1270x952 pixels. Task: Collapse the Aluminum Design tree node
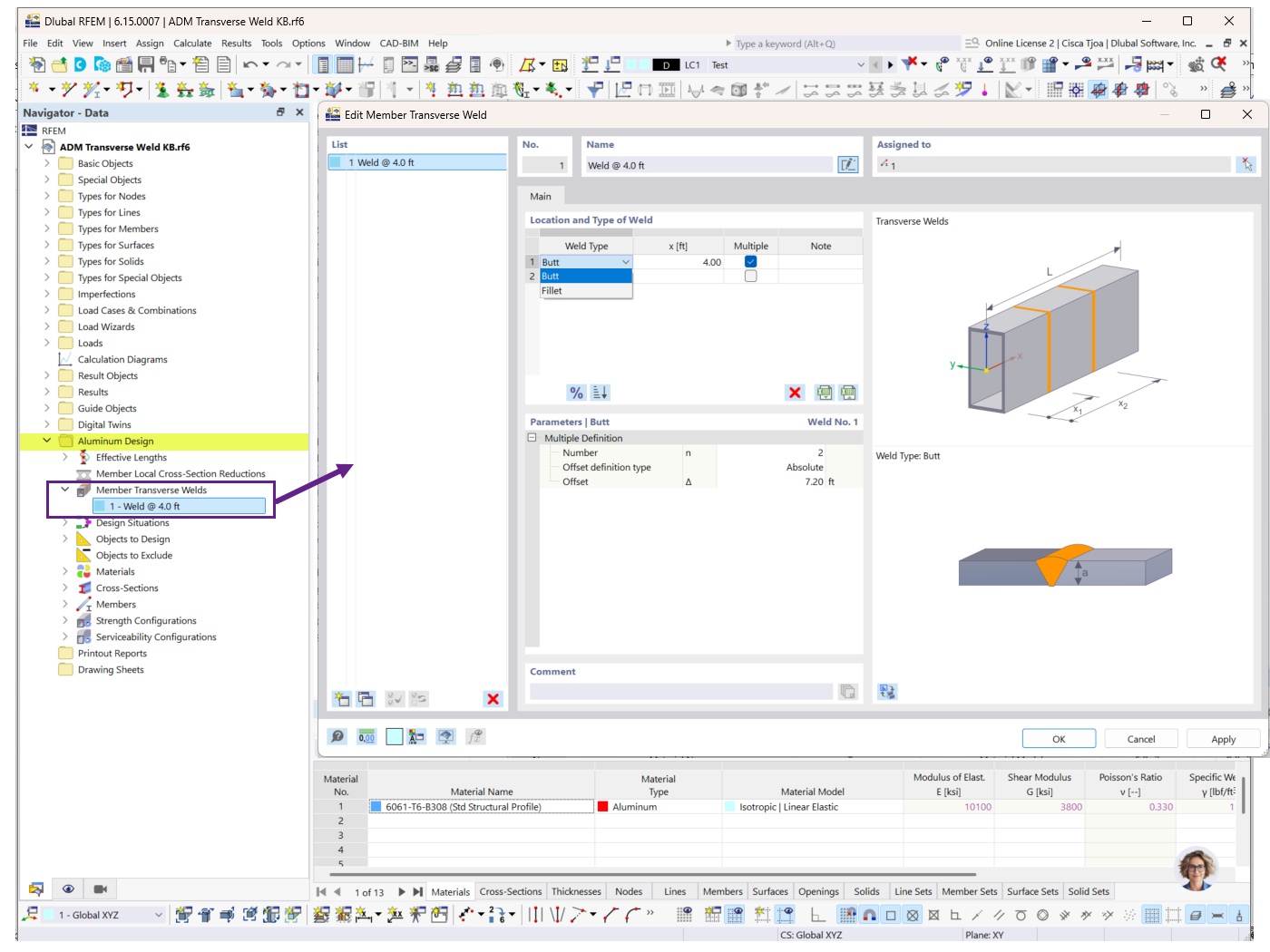[x=47, y=441]
